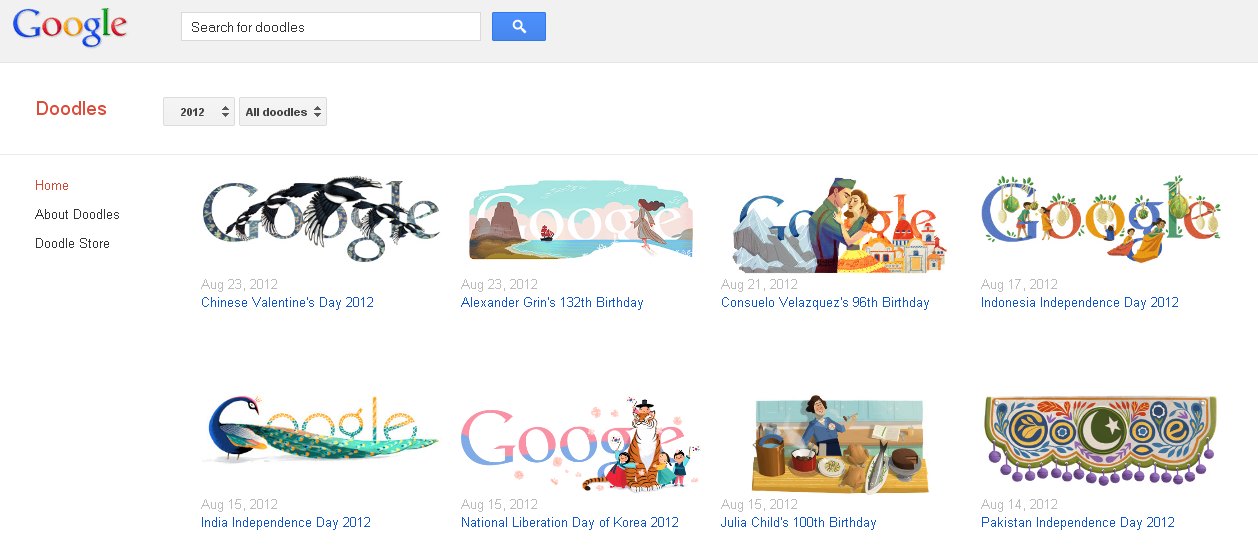Click the Google logo in header
The height and width of the screenshot is (548, 1258).
[x=70, y=28]
